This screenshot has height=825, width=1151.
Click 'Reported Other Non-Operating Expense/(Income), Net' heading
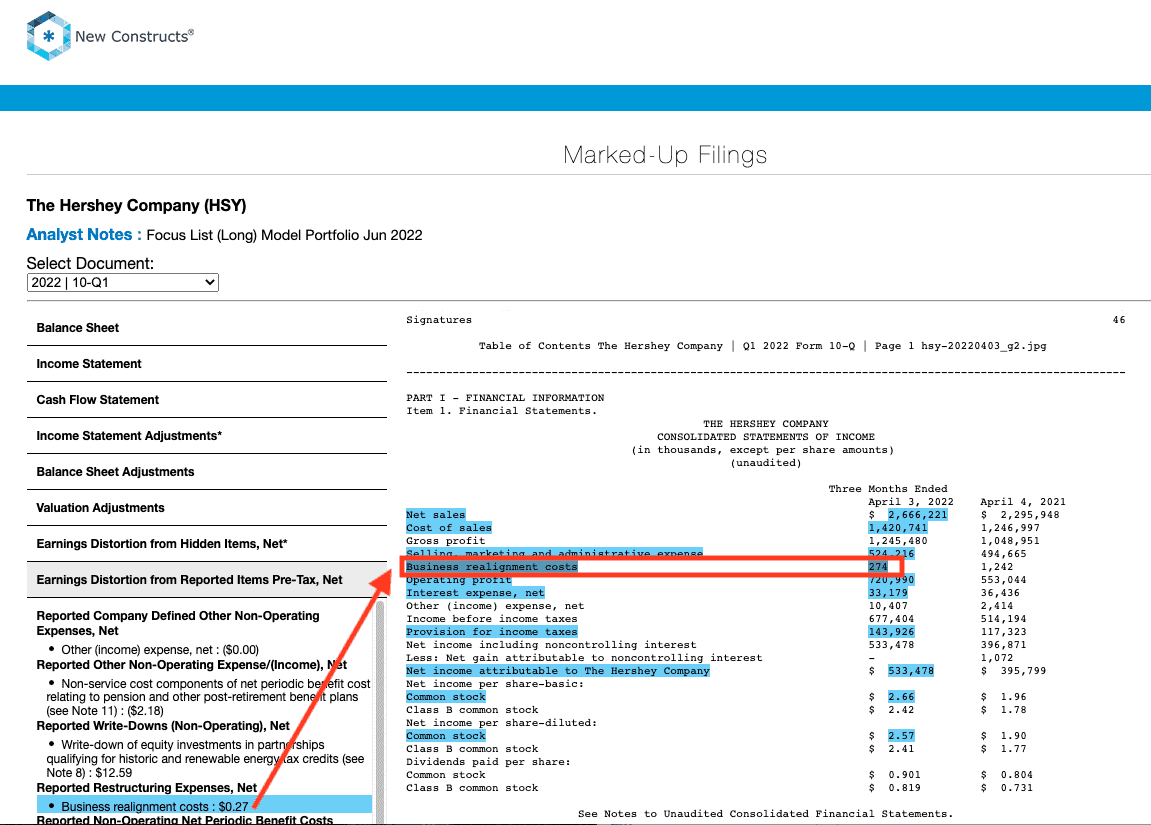192,665
